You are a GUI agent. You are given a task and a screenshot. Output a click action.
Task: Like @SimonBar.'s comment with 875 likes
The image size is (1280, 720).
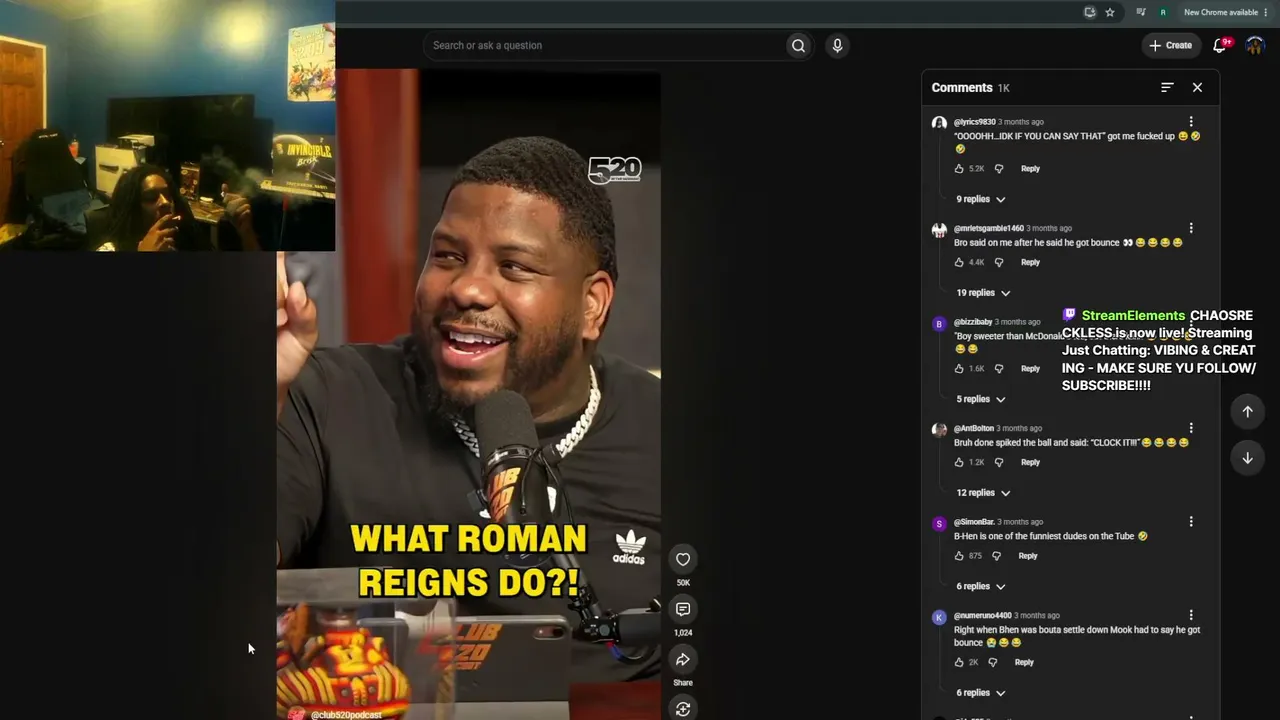point(959,556)
